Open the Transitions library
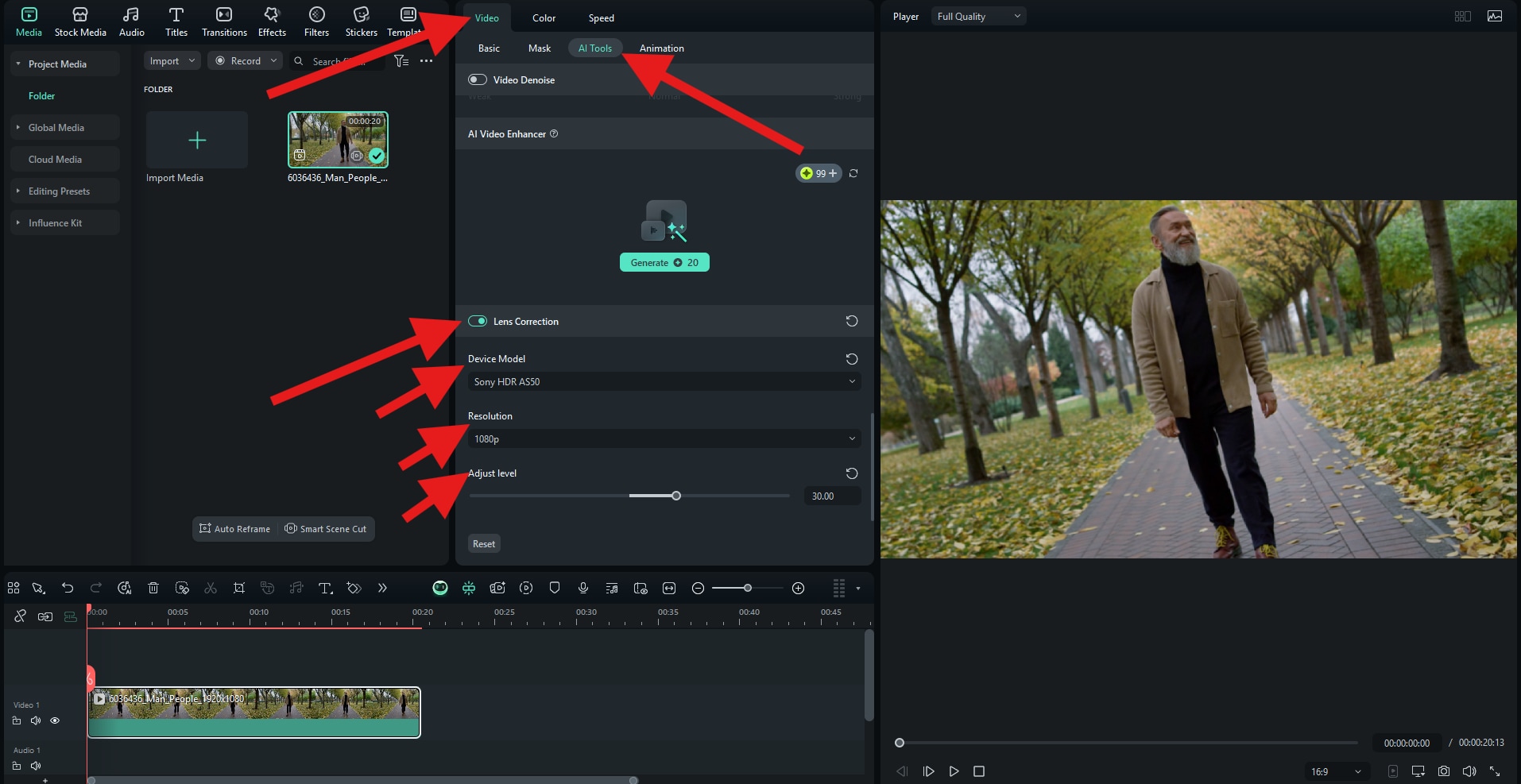 point(224,21)
